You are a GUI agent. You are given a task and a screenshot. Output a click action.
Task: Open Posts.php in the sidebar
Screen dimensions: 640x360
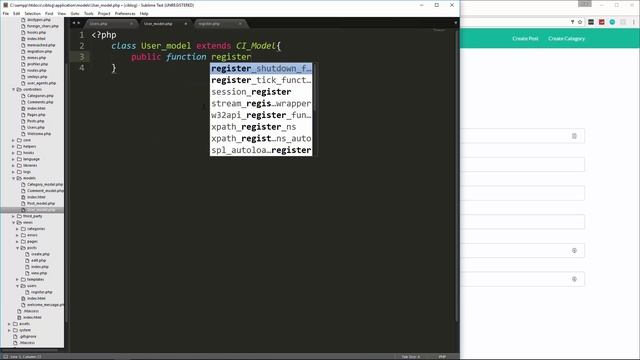coord(36,121)
